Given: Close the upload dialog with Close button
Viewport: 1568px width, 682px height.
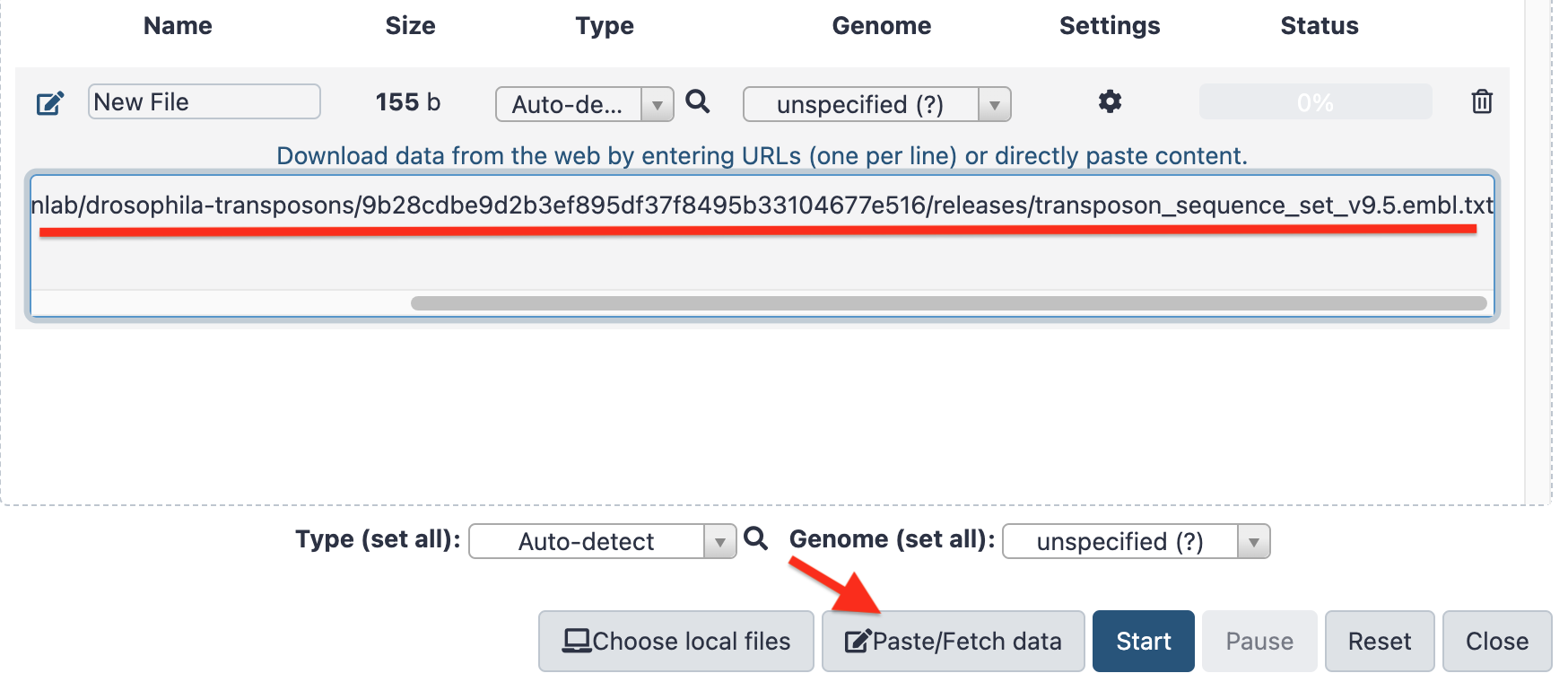Looking at the screenshot, I should (1496, 641).
